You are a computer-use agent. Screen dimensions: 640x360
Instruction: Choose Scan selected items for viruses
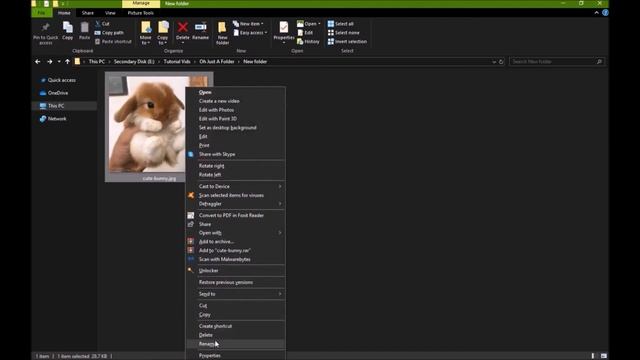tap(236, 196)
